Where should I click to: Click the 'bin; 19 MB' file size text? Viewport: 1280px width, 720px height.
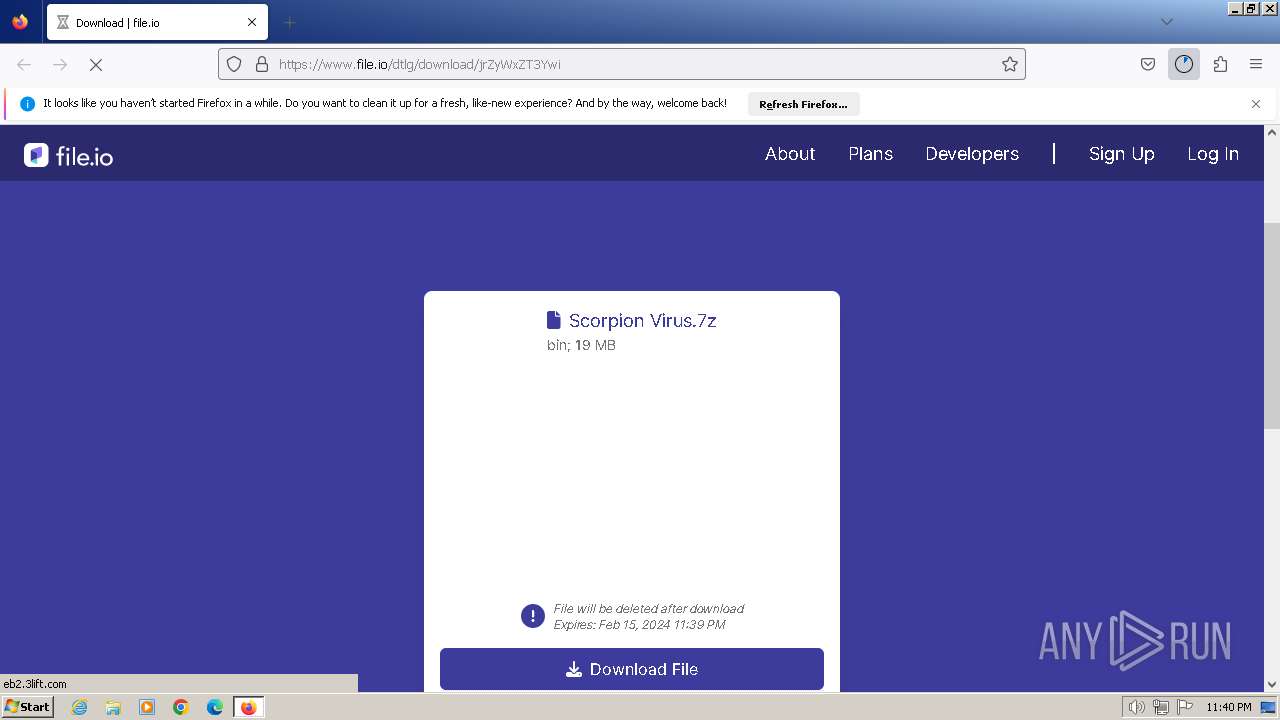[x=581, y=345]
